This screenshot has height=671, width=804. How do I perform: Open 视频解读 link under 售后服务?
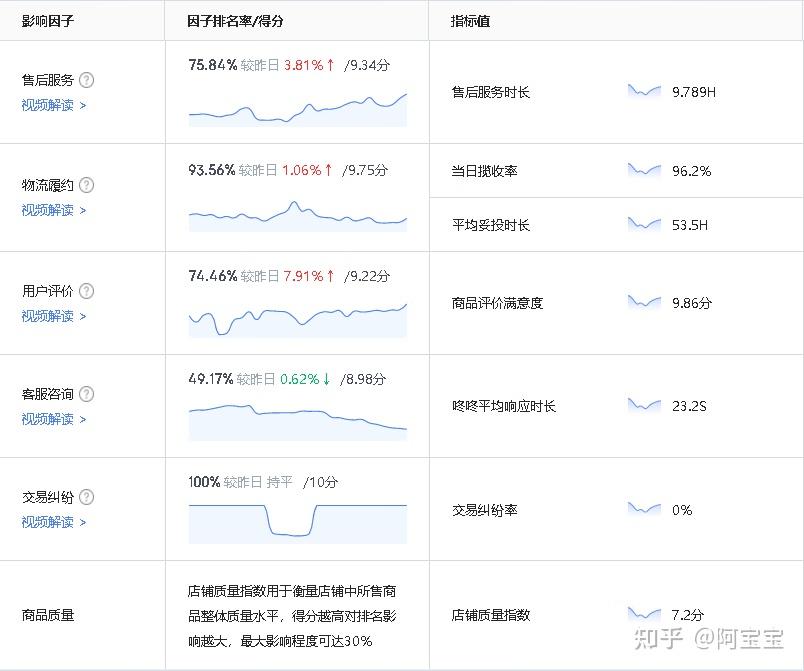click(x=54, y=104)
